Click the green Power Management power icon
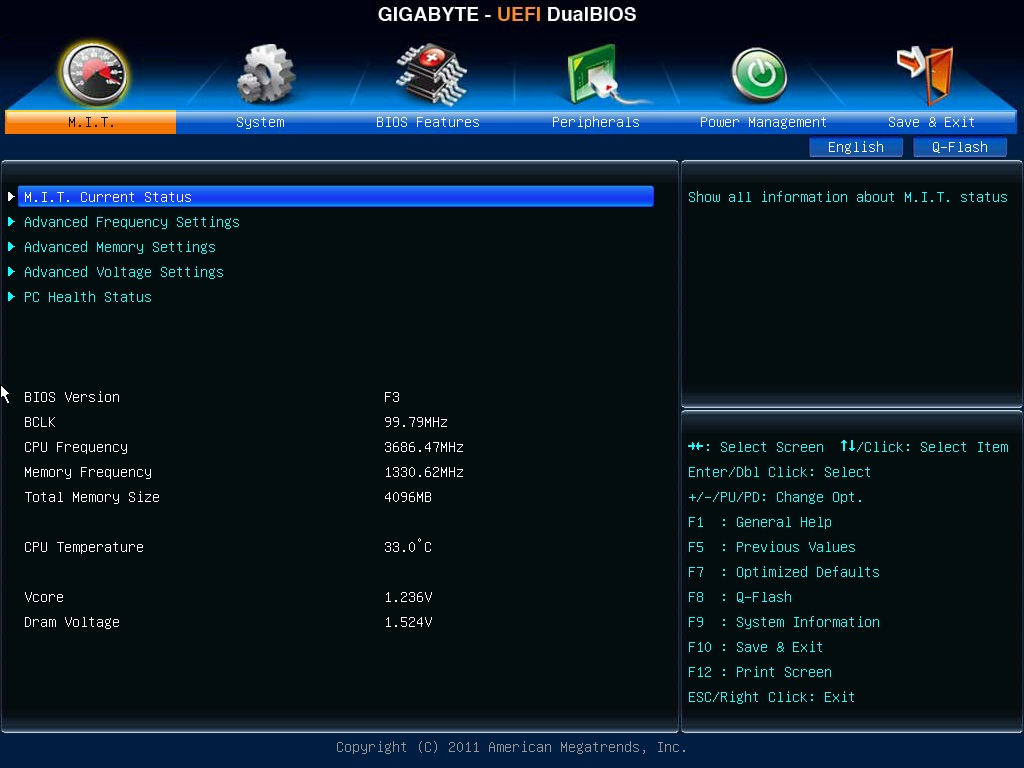Viewport: 1024px width, 768px height. pos(759,75)
